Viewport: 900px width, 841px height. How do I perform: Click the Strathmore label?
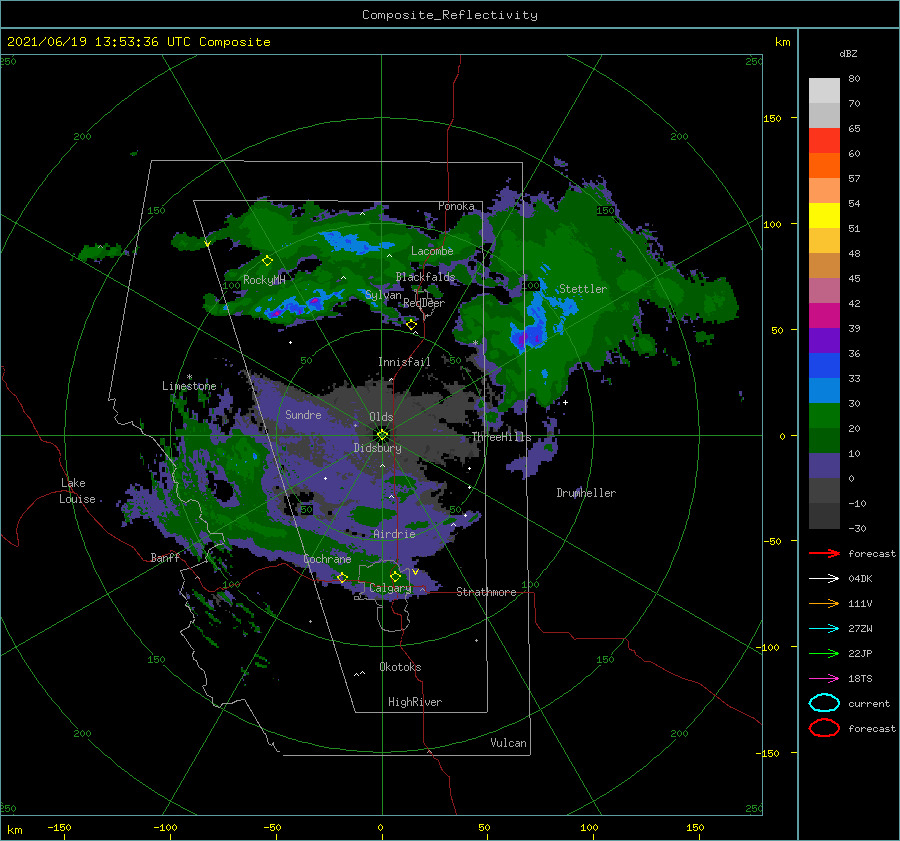tap(486, 592)
